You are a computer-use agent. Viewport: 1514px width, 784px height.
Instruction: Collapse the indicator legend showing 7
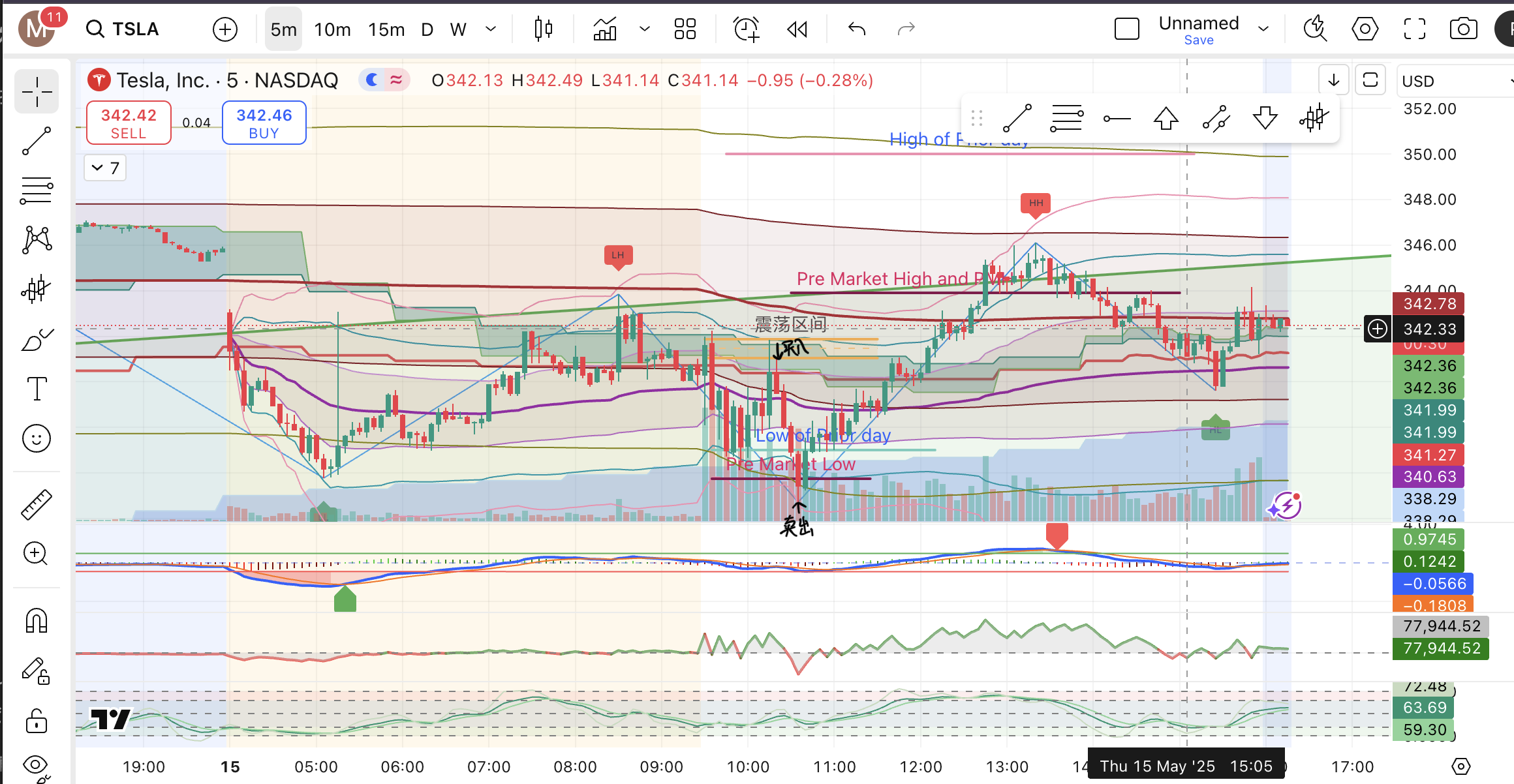tap(105, 168)
